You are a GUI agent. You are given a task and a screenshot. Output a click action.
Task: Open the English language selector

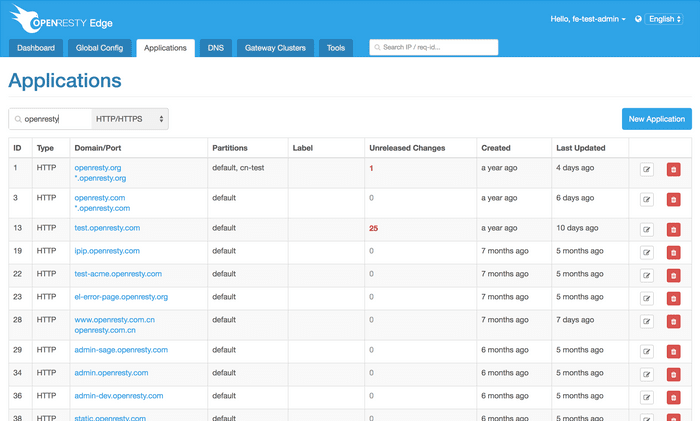click(664, 19)
